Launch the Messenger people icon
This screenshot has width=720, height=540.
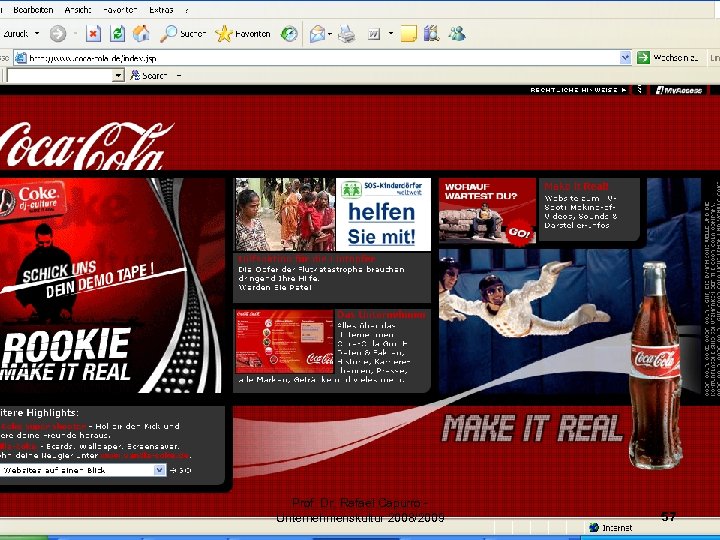point(456,34)
